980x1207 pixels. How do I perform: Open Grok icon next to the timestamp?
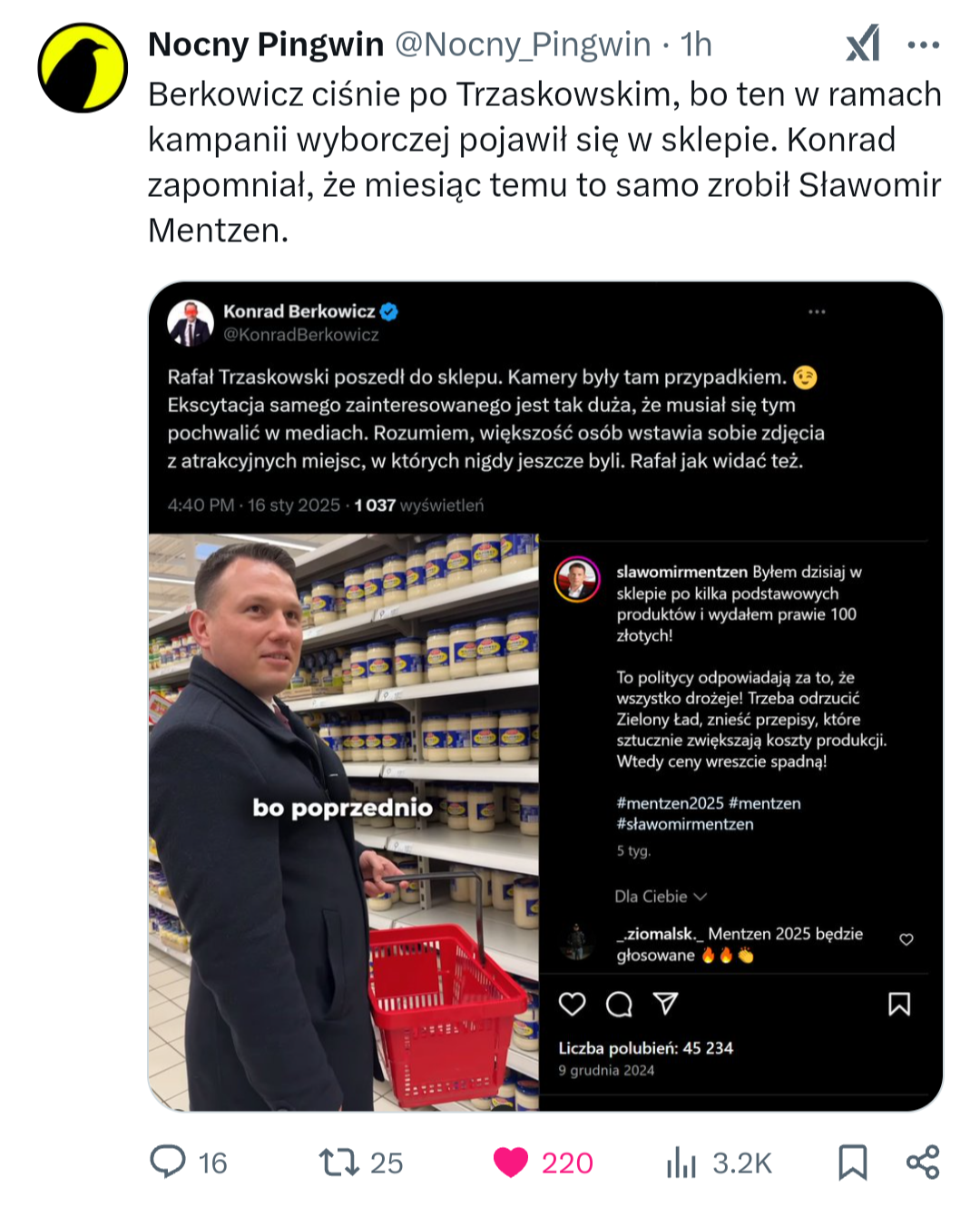[x=863, y=44]
